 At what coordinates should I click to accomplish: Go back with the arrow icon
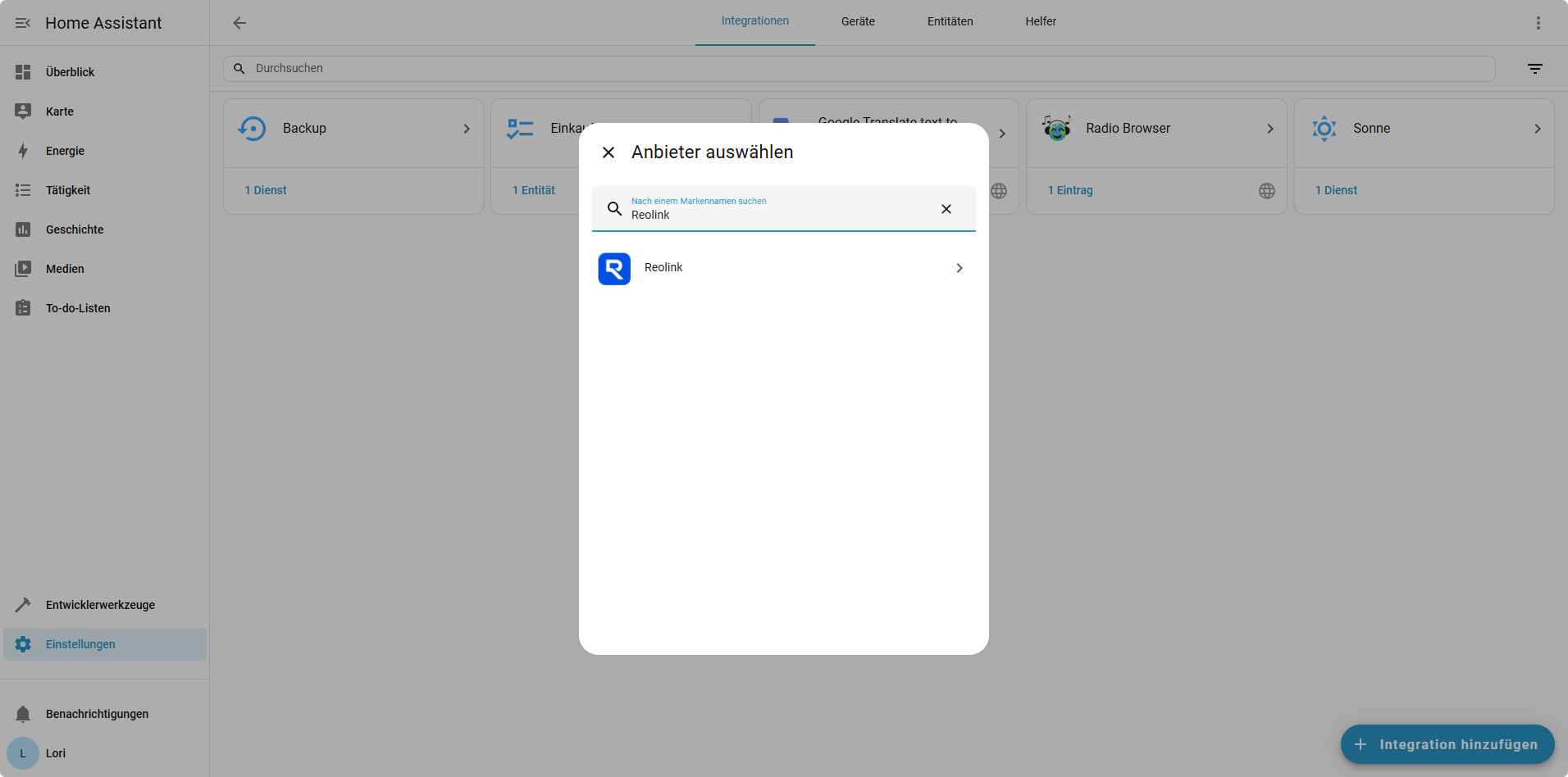[x=239, y=23]
